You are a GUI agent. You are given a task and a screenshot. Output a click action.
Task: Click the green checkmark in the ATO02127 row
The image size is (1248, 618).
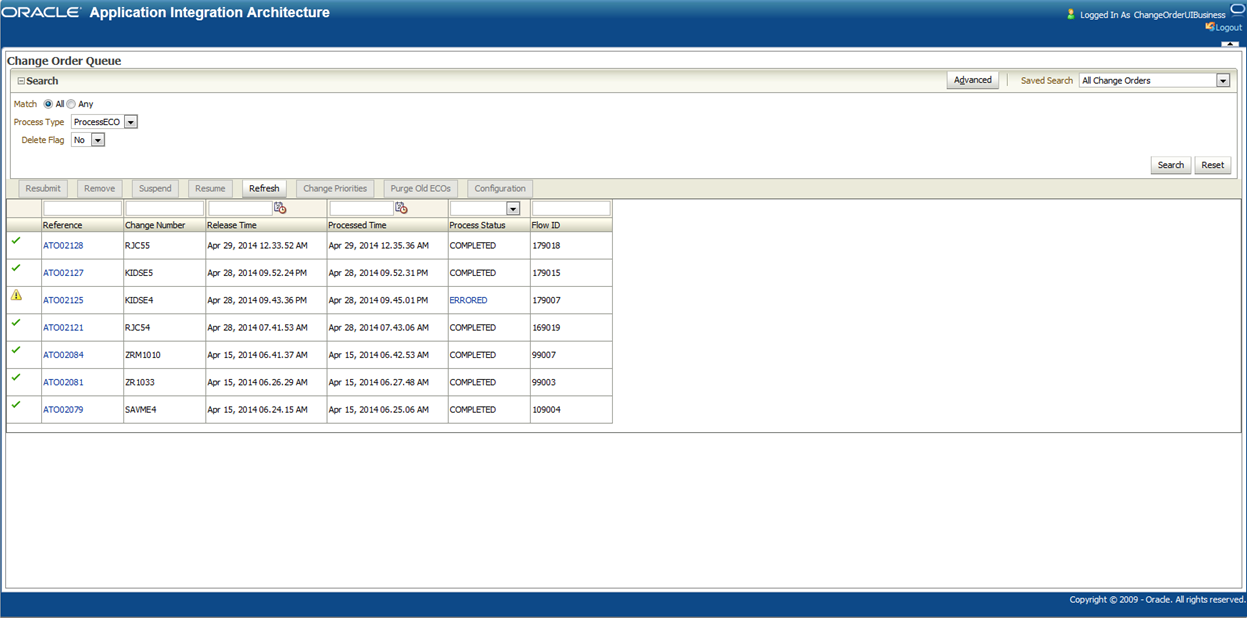16,268
